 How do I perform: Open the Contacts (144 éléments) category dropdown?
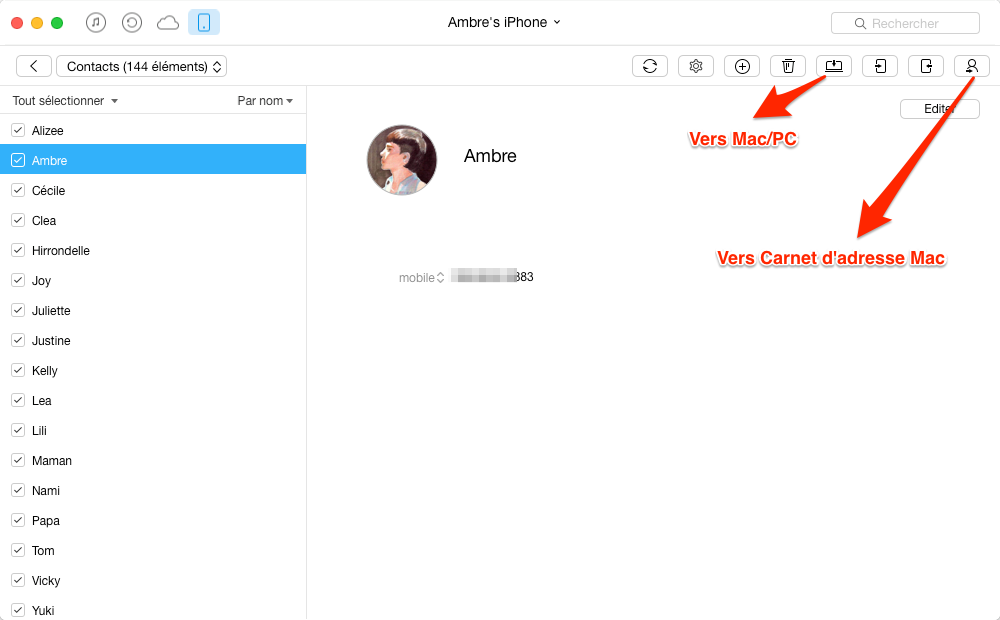point(142,66)
